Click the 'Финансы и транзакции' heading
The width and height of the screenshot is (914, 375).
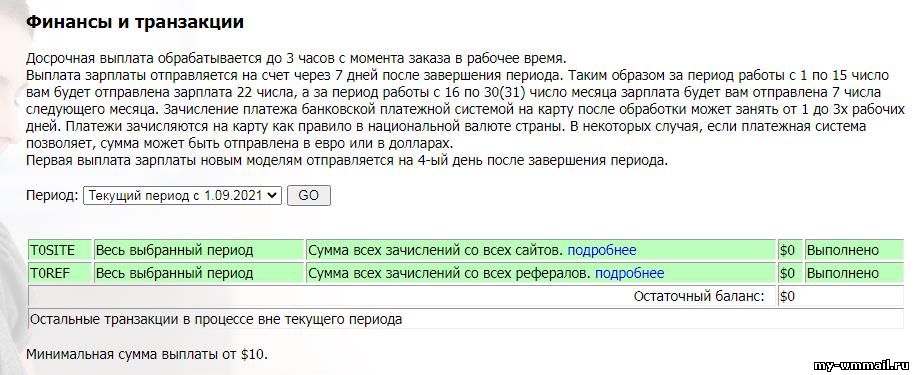click(135, 22)
